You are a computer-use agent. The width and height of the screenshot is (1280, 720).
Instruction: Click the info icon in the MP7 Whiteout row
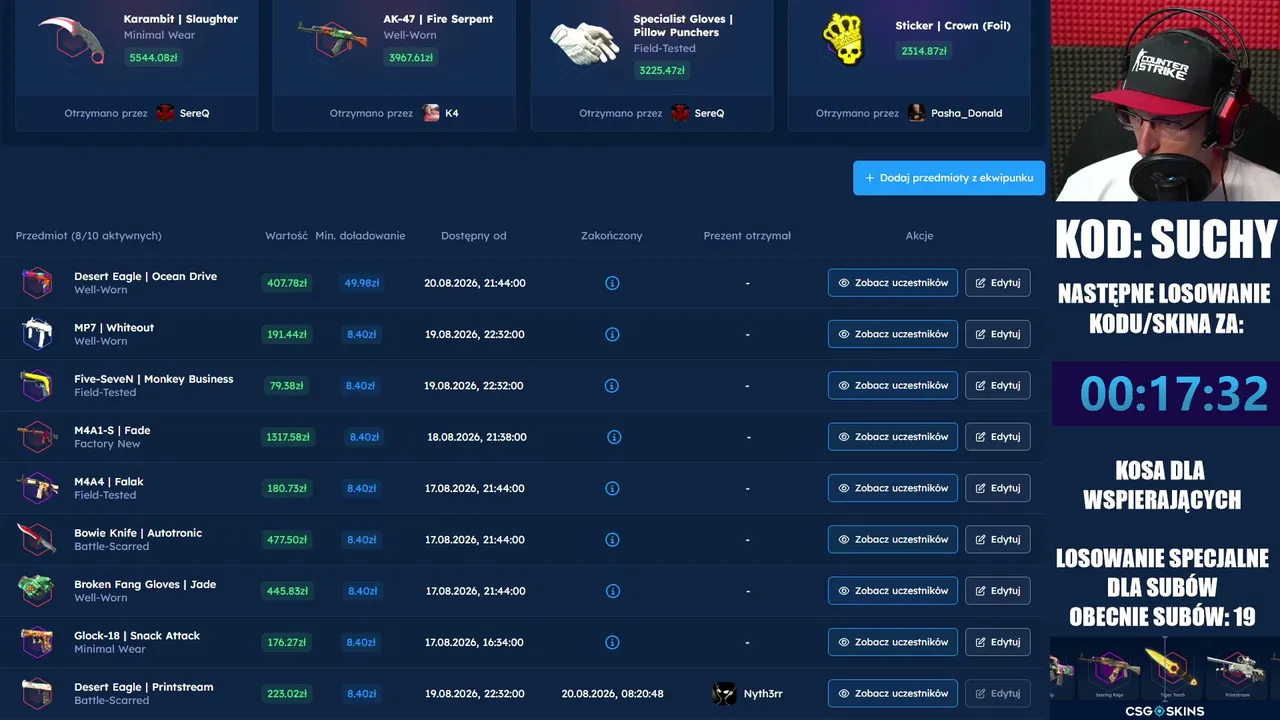(612, 334)
